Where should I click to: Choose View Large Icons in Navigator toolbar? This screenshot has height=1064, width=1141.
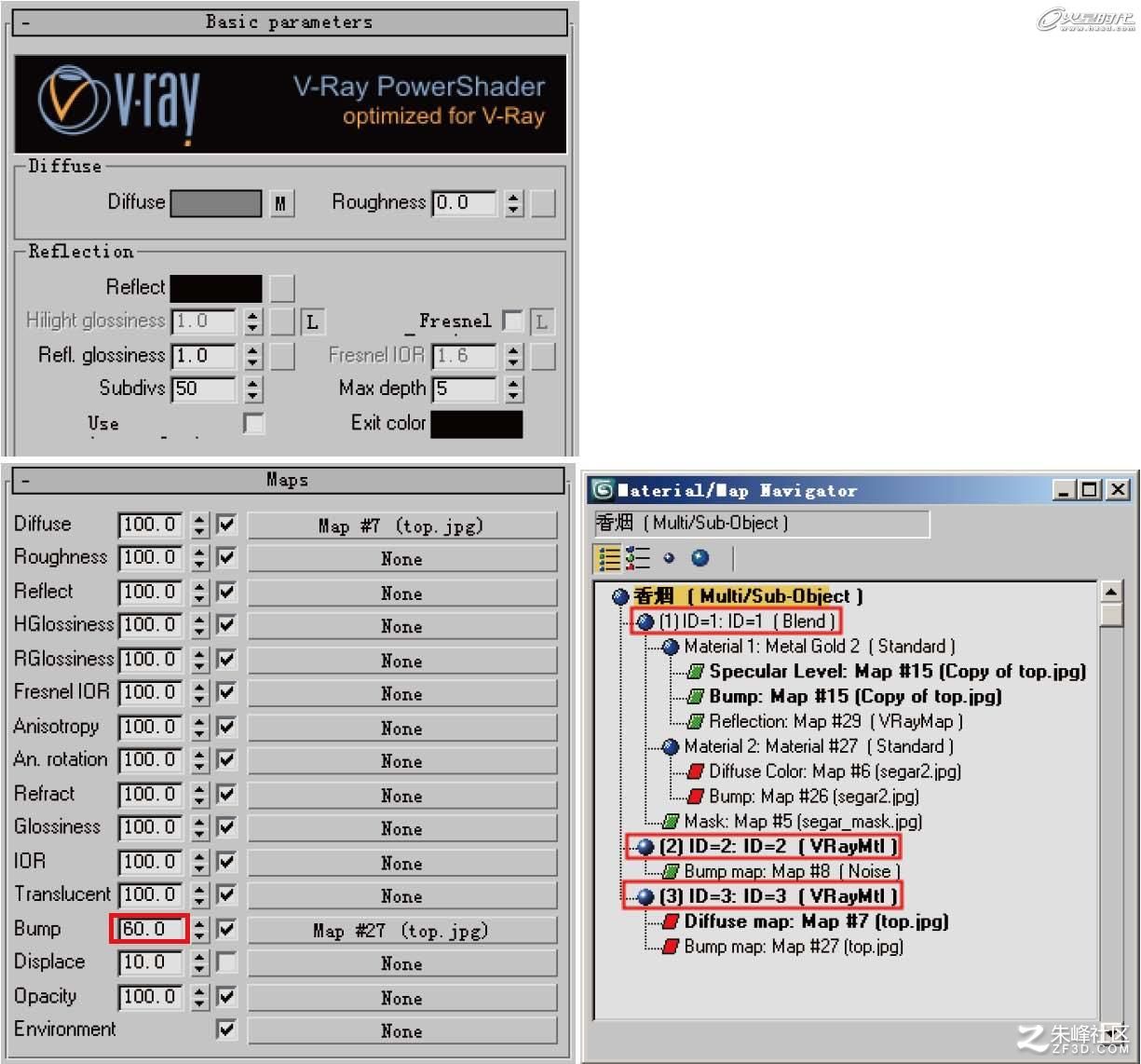[700, 558]
